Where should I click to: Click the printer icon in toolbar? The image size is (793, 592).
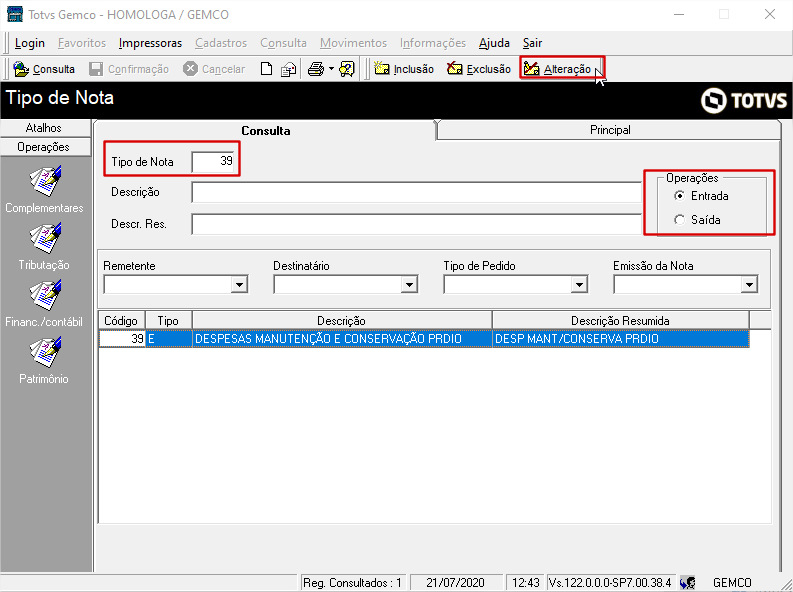click(x=316, y=69)
